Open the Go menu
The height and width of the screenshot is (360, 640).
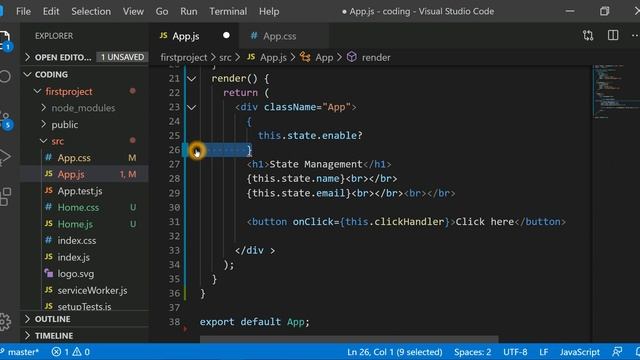[x=162, y=11]
